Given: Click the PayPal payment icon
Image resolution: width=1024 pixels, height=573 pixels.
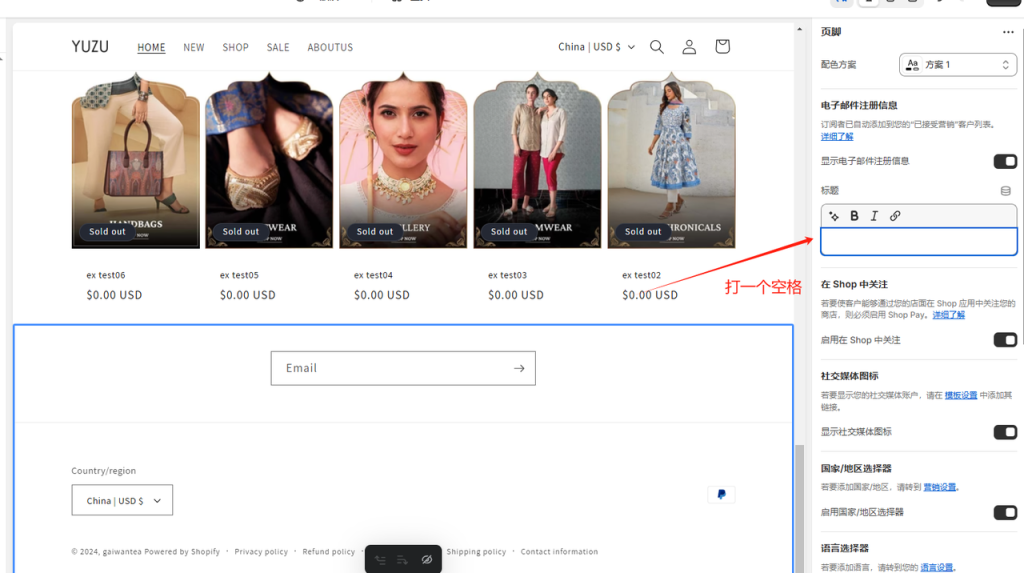Looking at the screenshot, I should (721, 495).
